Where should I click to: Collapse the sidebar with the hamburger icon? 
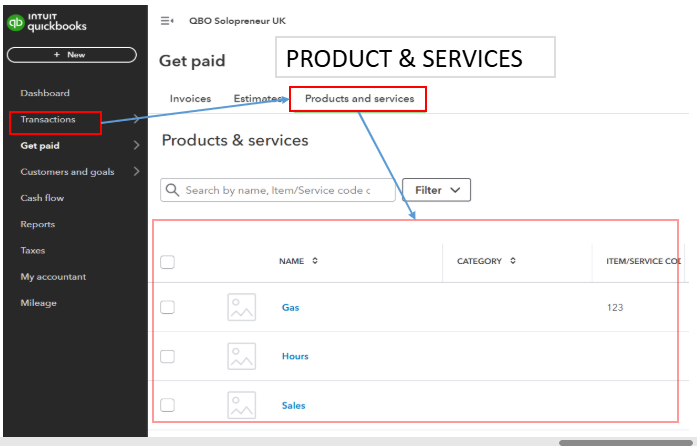[167, 21]
